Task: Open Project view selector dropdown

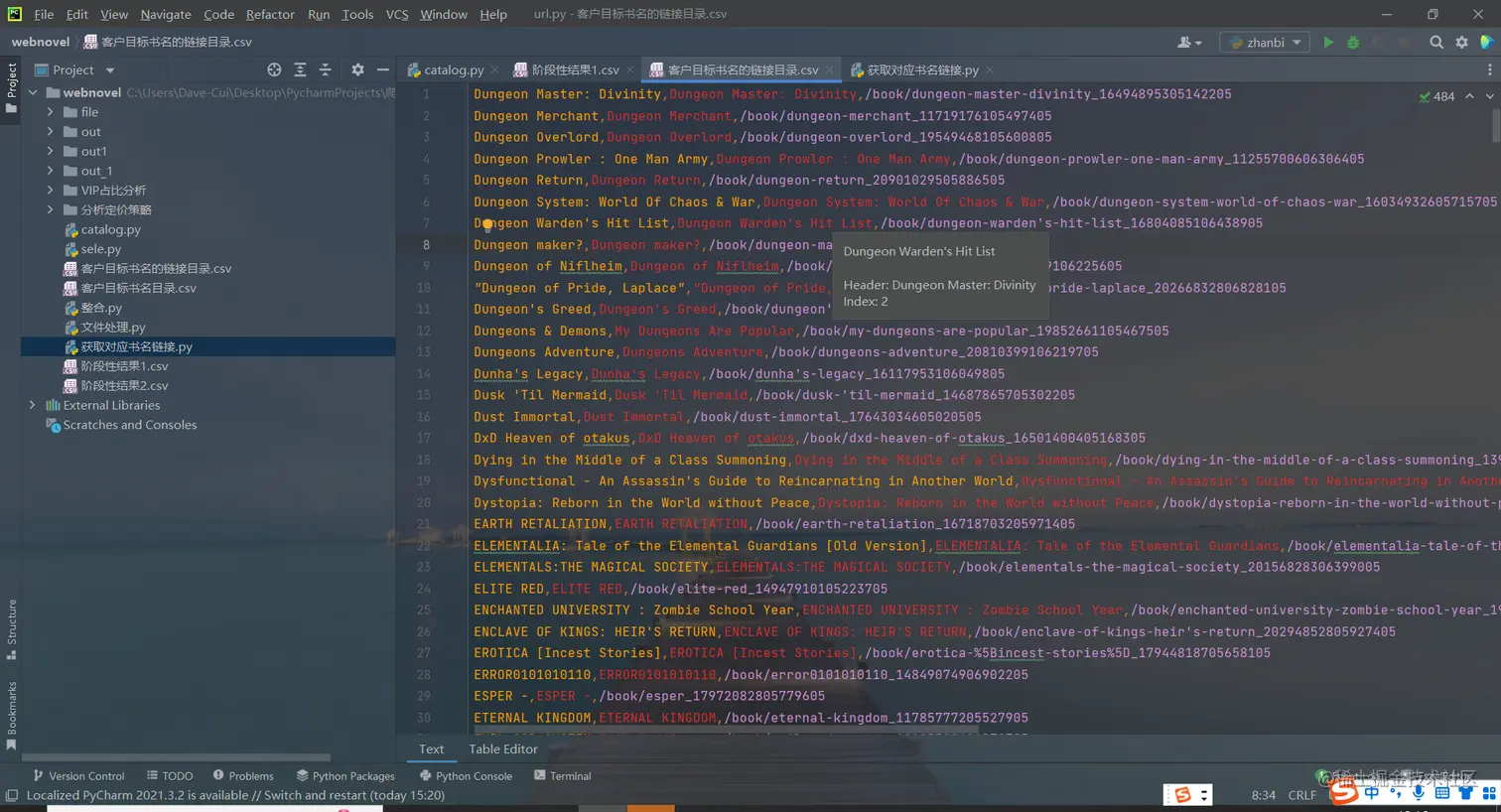Action: tap(74, 69)
